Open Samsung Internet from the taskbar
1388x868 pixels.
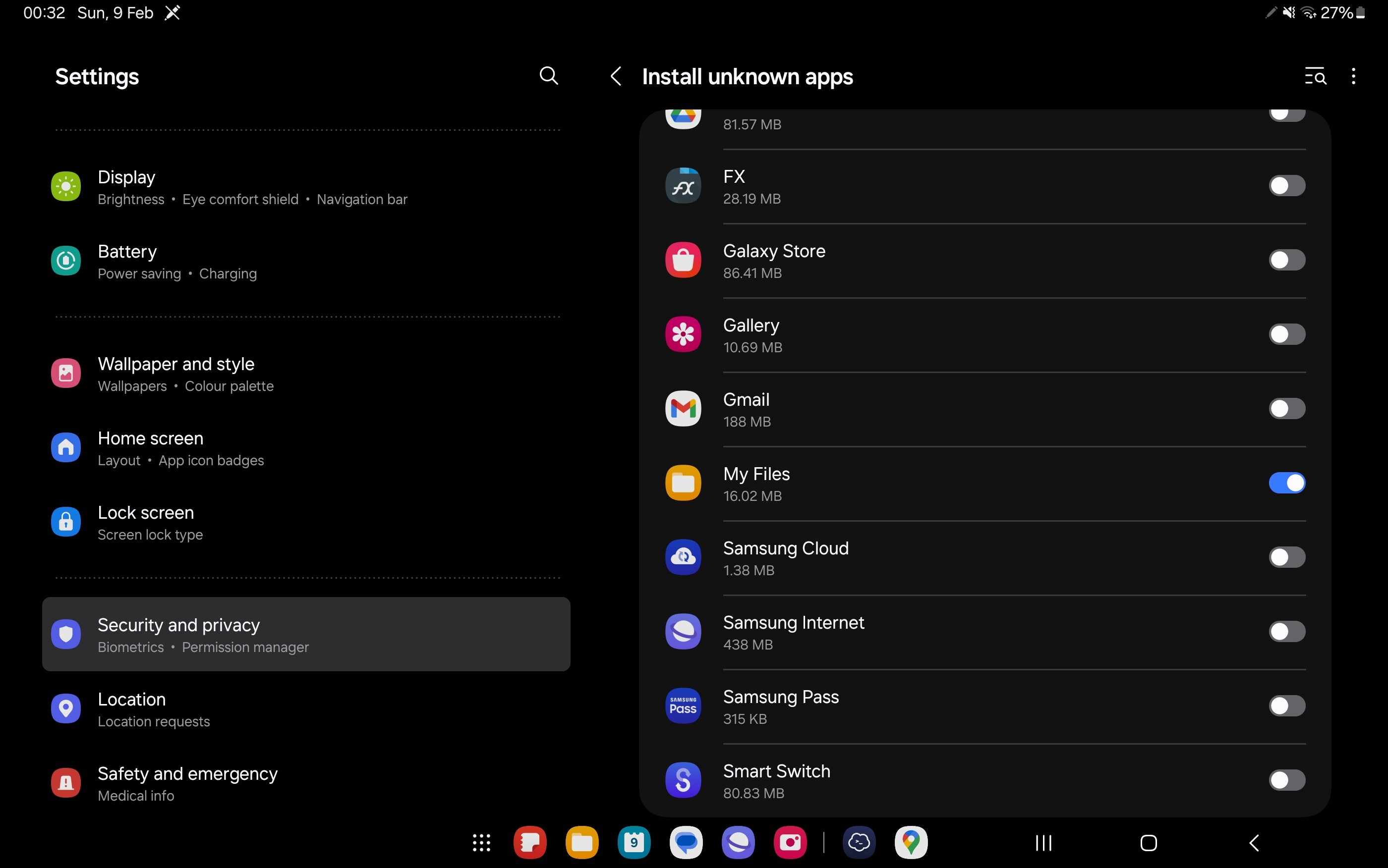pos(738,843)
